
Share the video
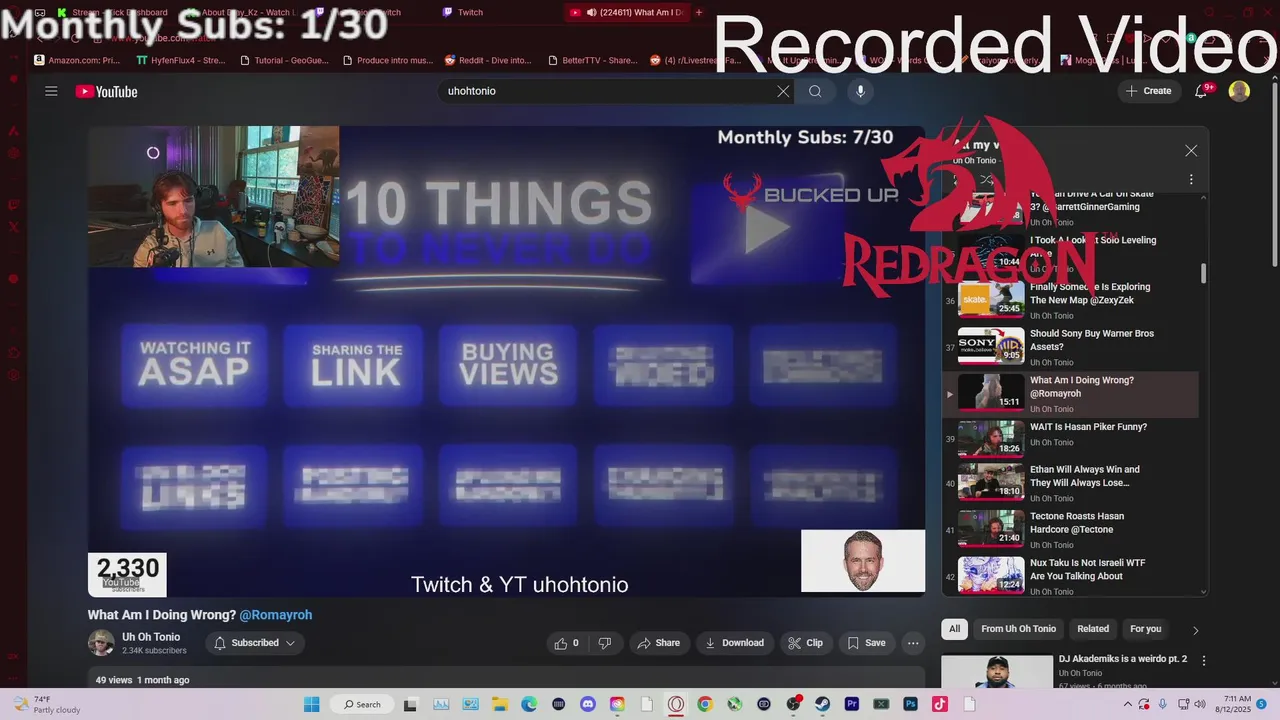click(x=658, y=643)
